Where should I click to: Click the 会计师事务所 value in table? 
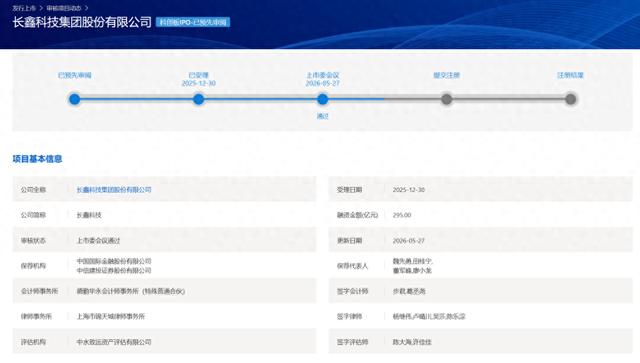[x=131, y=291]
